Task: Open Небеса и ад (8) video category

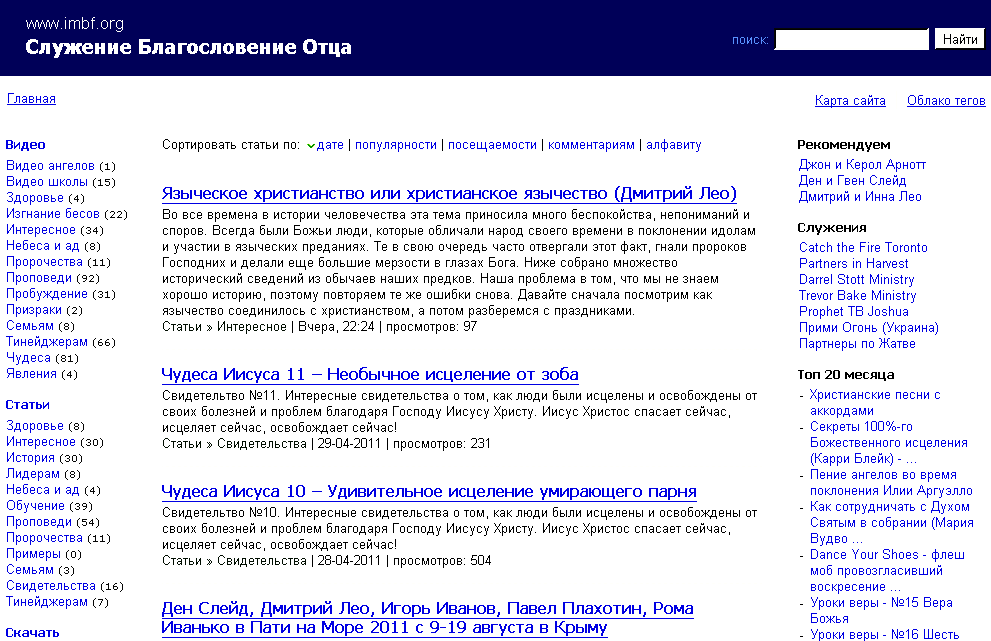Action: click(x=42, y=246)
